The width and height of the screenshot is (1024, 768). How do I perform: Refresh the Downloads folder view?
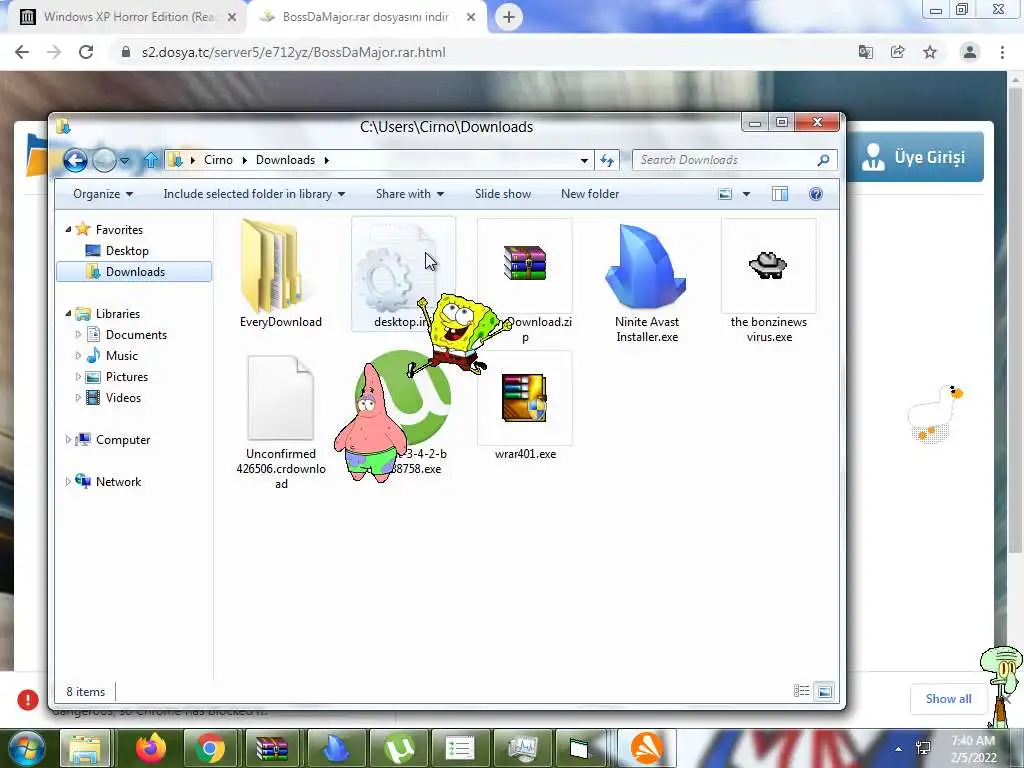pos(607,160)
